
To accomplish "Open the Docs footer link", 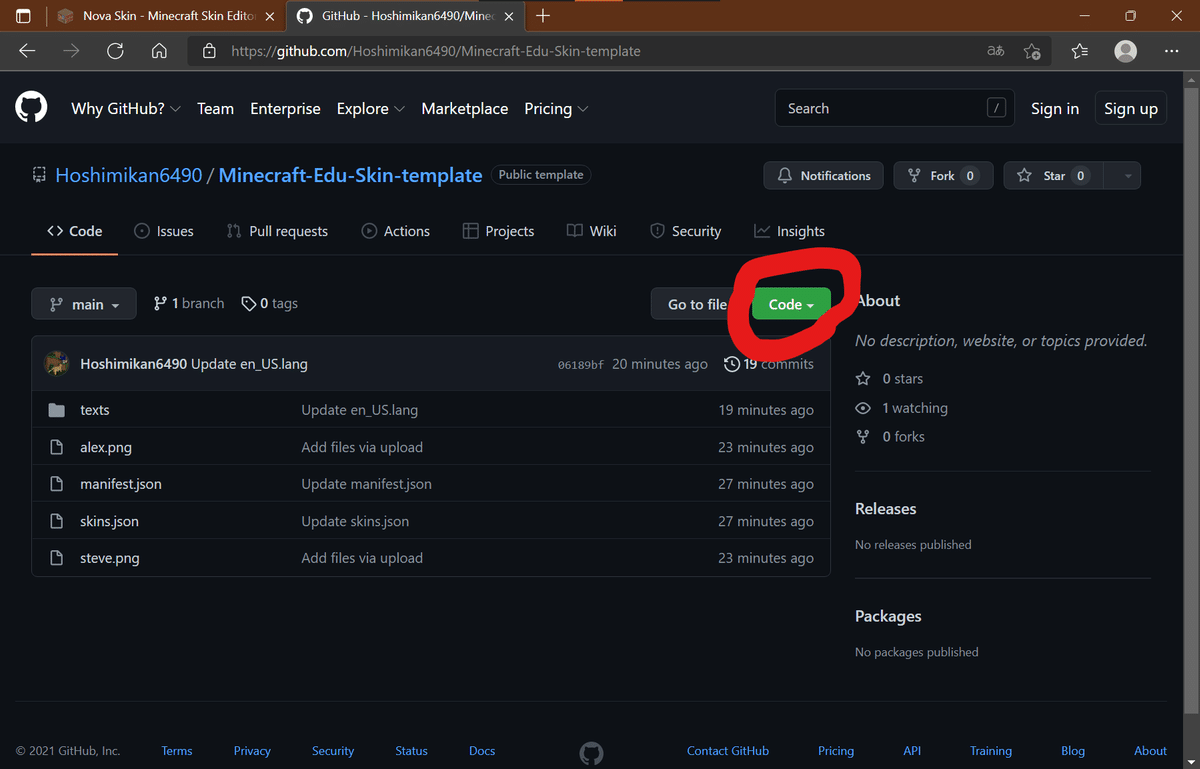I will pyautogui.click(x=482, y=751).
